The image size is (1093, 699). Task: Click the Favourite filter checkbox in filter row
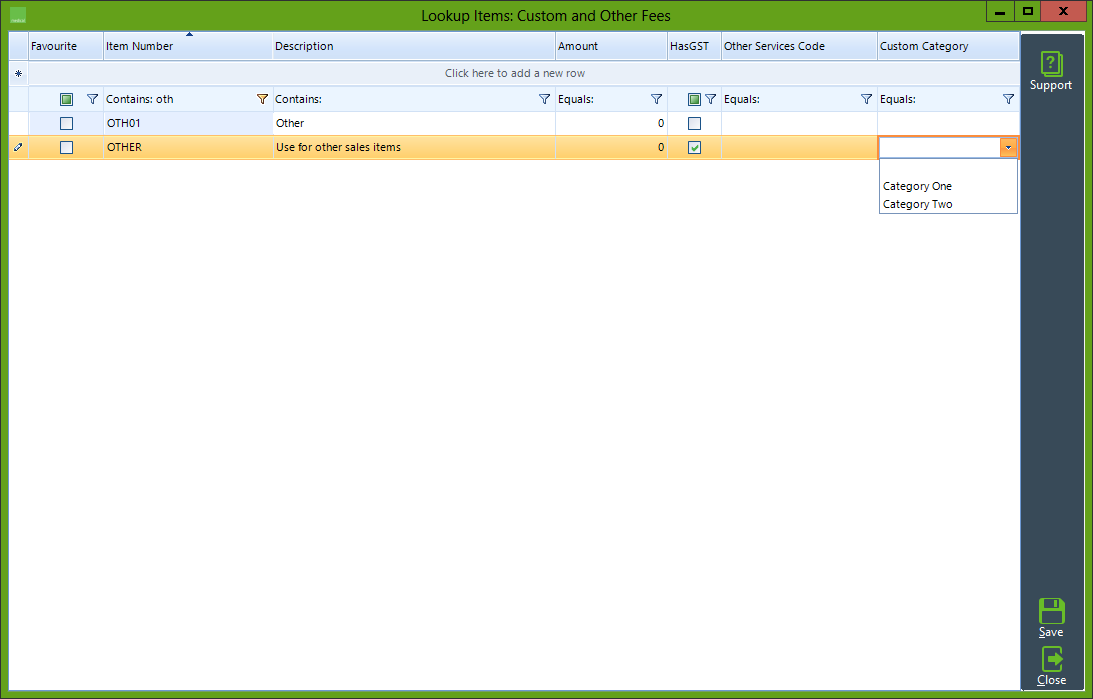(x=66, y=99)
